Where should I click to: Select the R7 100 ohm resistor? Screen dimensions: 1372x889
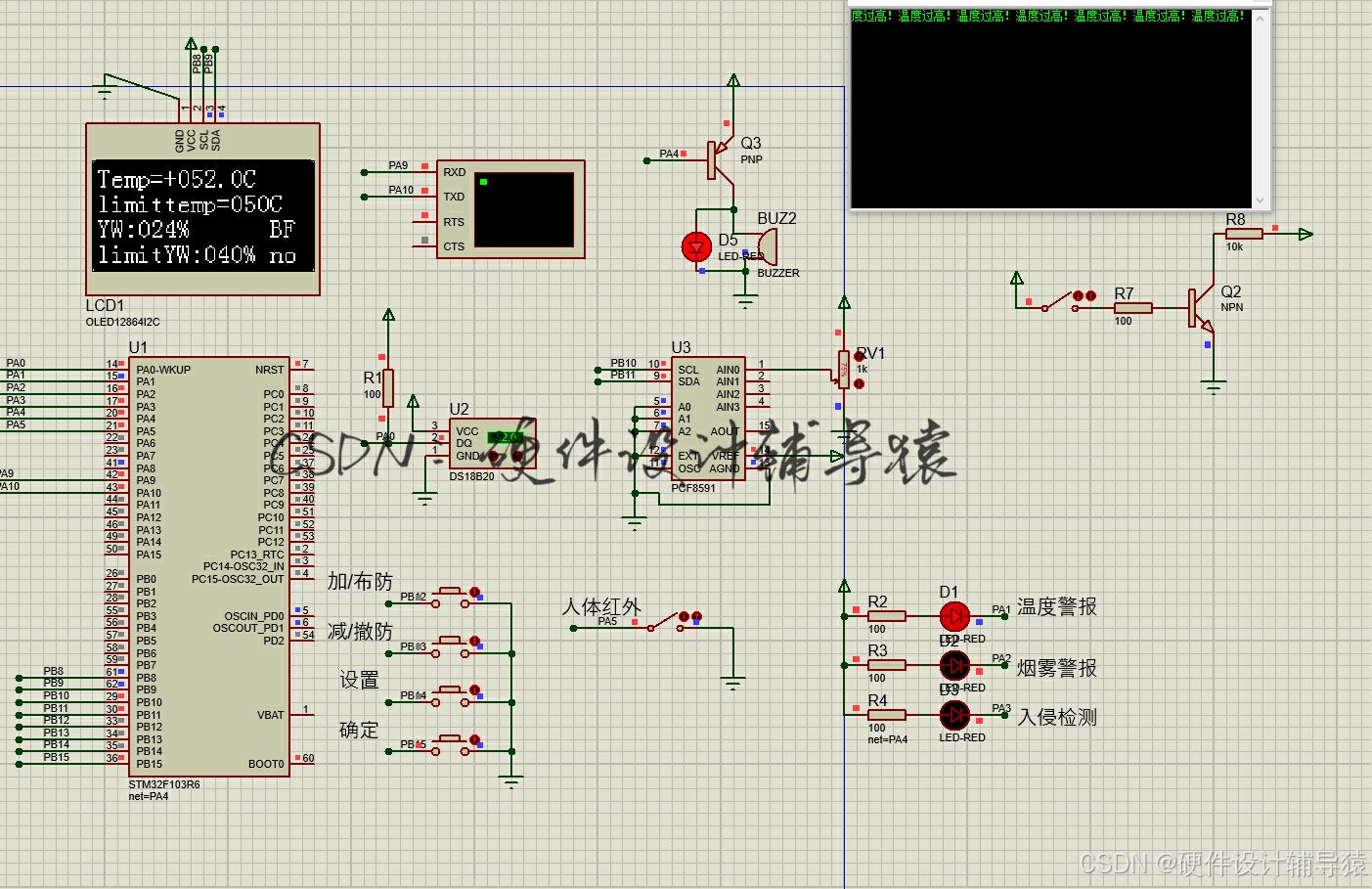(x=1133, y=308)
